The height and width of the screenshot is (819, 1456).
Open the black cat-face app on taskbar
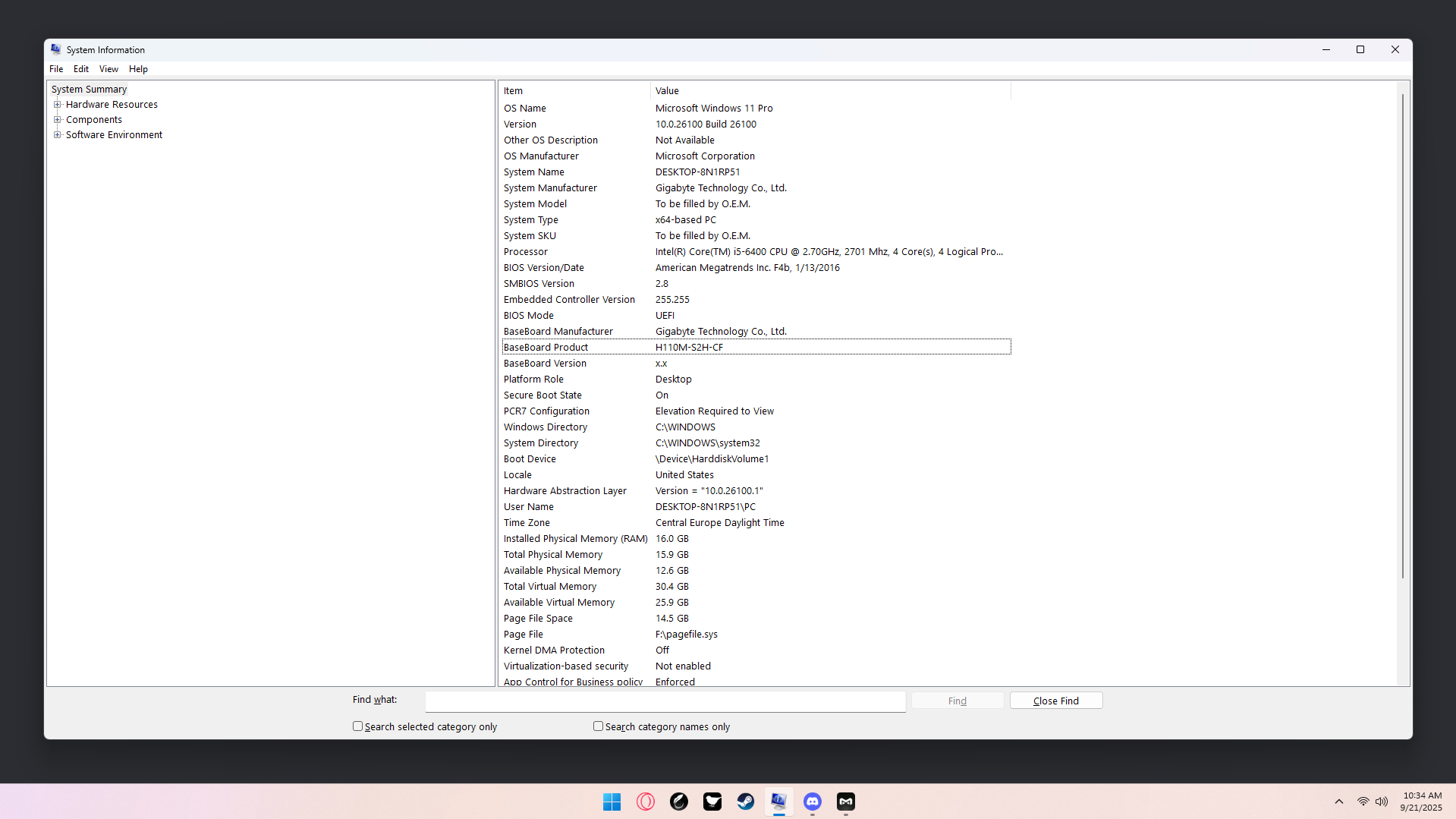tap(712, 802)
